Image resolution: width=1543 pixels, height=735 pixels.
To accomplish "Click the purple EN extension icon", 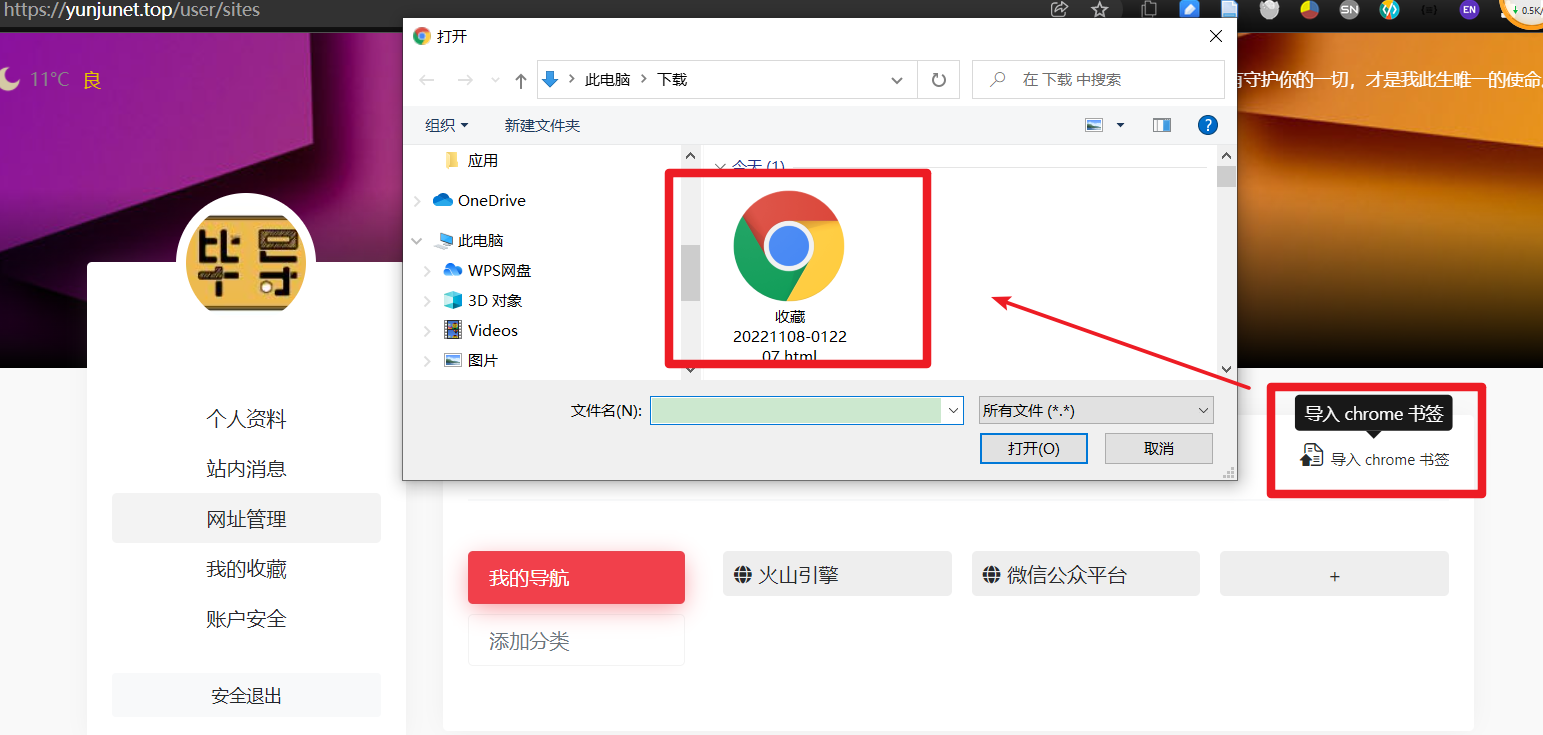I will (1468, 10).
